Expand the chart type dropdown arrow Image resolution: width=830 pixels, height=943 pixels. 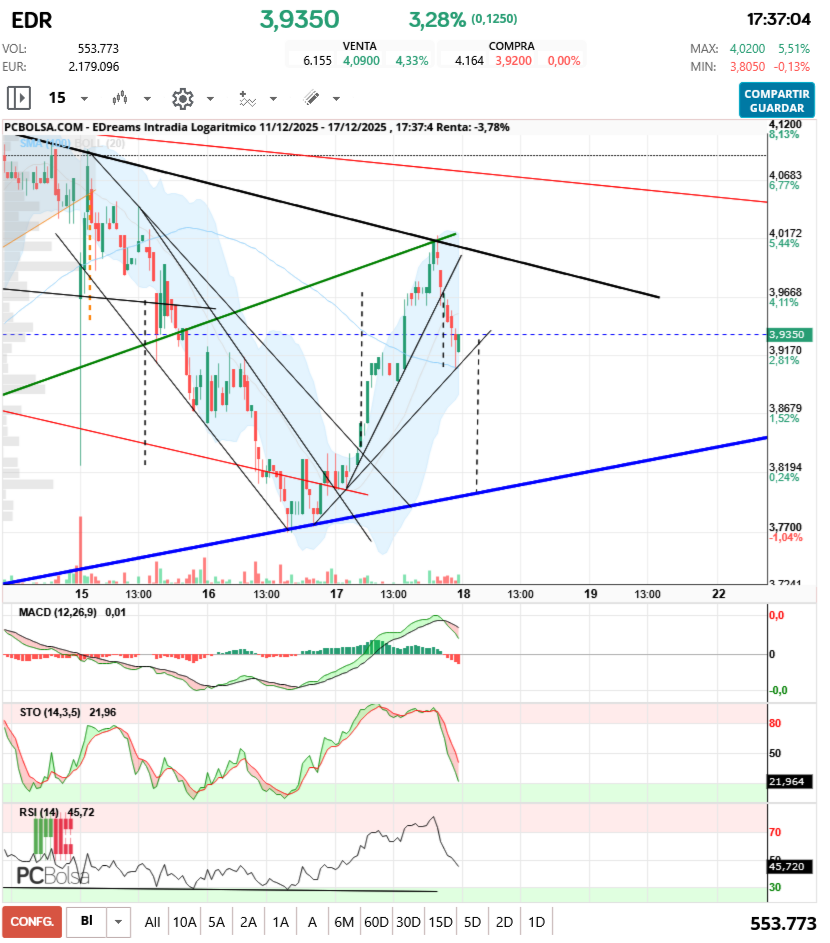click(147, 99)
